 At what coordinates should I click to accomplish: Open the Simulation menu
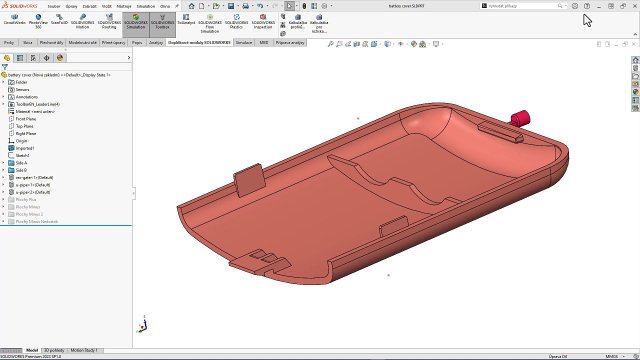(x=146, y=7)
